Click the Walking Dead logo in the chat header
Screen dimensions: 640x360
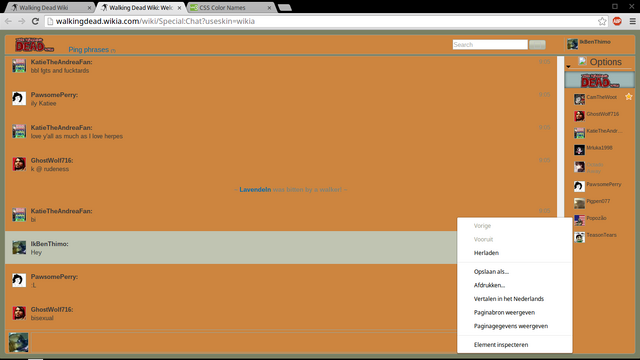pyautogui.click(x=34, y=44)
